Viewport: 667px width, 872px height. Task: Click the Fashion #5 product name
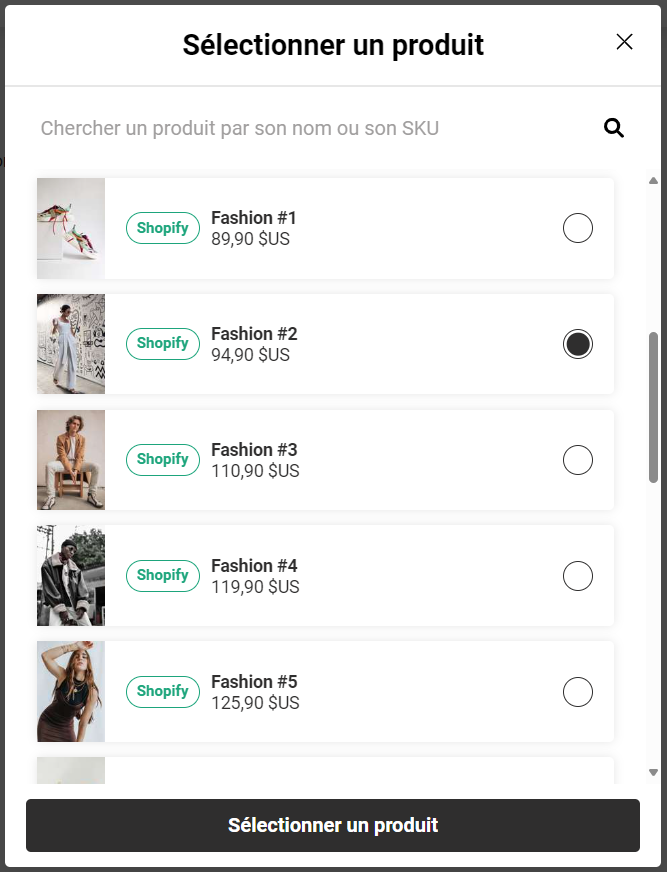coord(254,682)
